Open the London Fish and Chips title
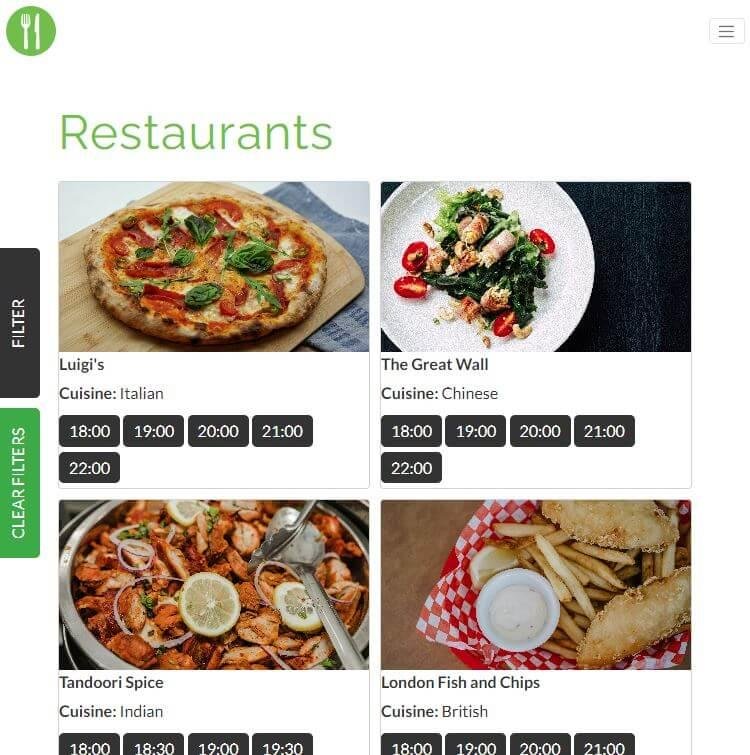Screen dimensions: 750x755 (x=460, y=682)
